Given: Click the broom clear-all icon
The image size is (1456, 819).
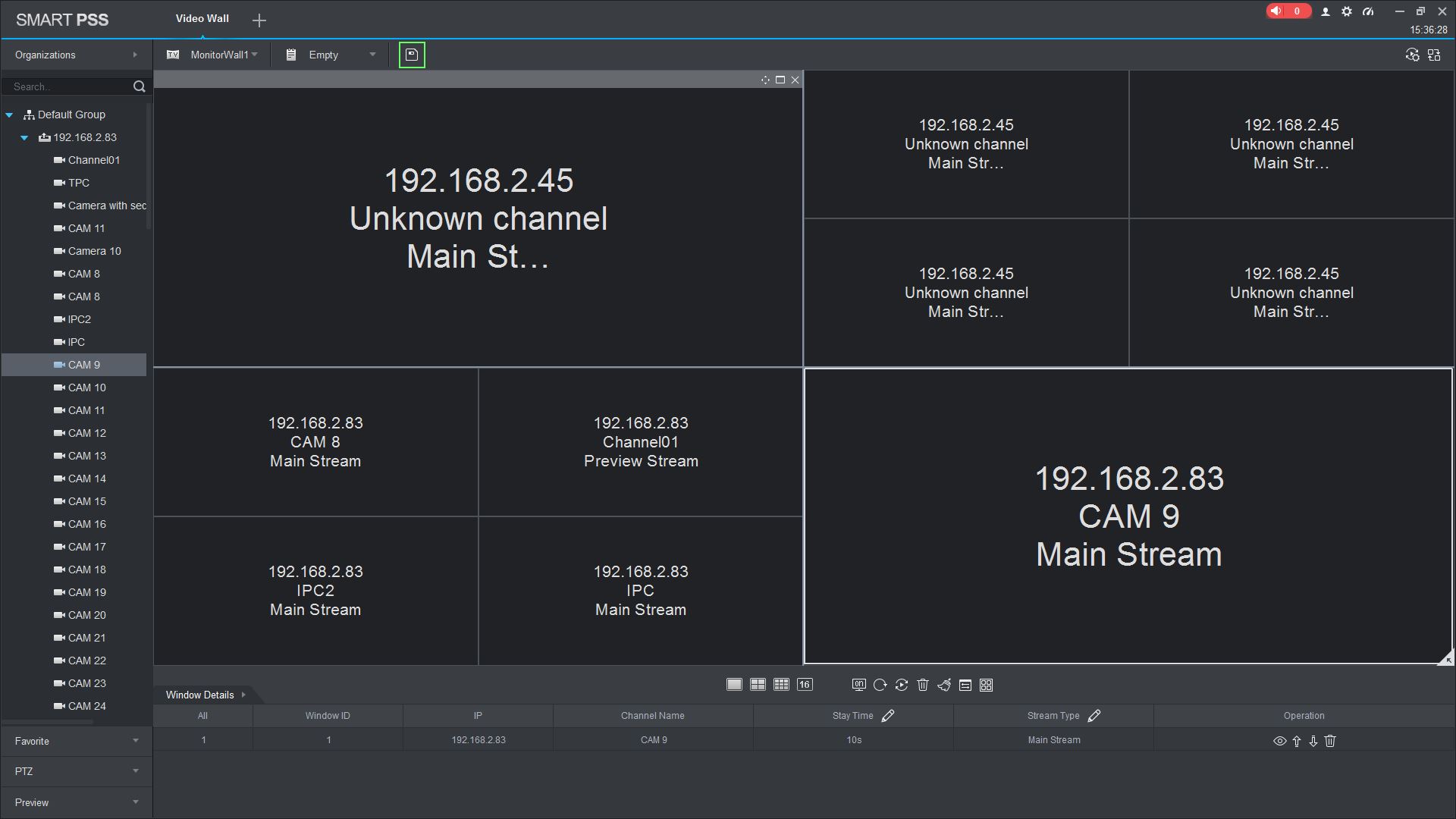Looking at the screenshot, I should point(944,685).
